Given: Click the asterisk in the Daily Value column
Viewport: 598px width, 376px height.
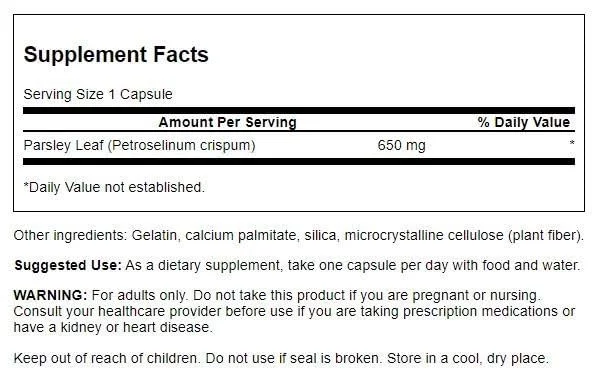Looking at the screenshot, I should coord(572,143).
